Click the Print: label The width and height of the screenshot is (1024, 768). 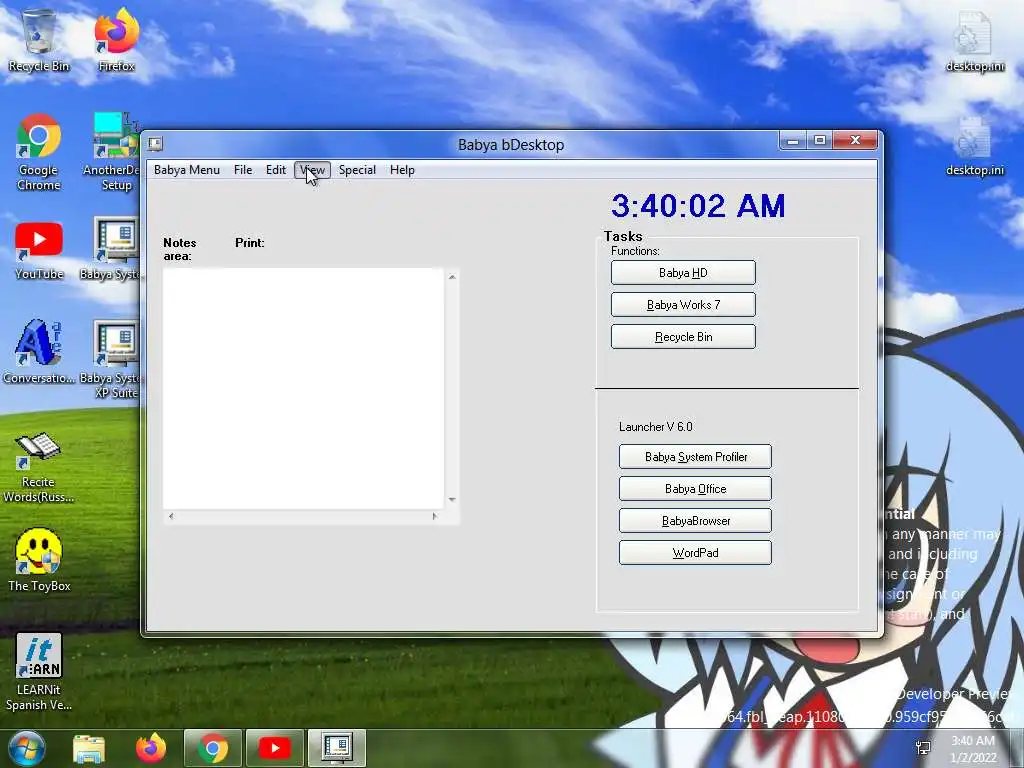point(249,242)
